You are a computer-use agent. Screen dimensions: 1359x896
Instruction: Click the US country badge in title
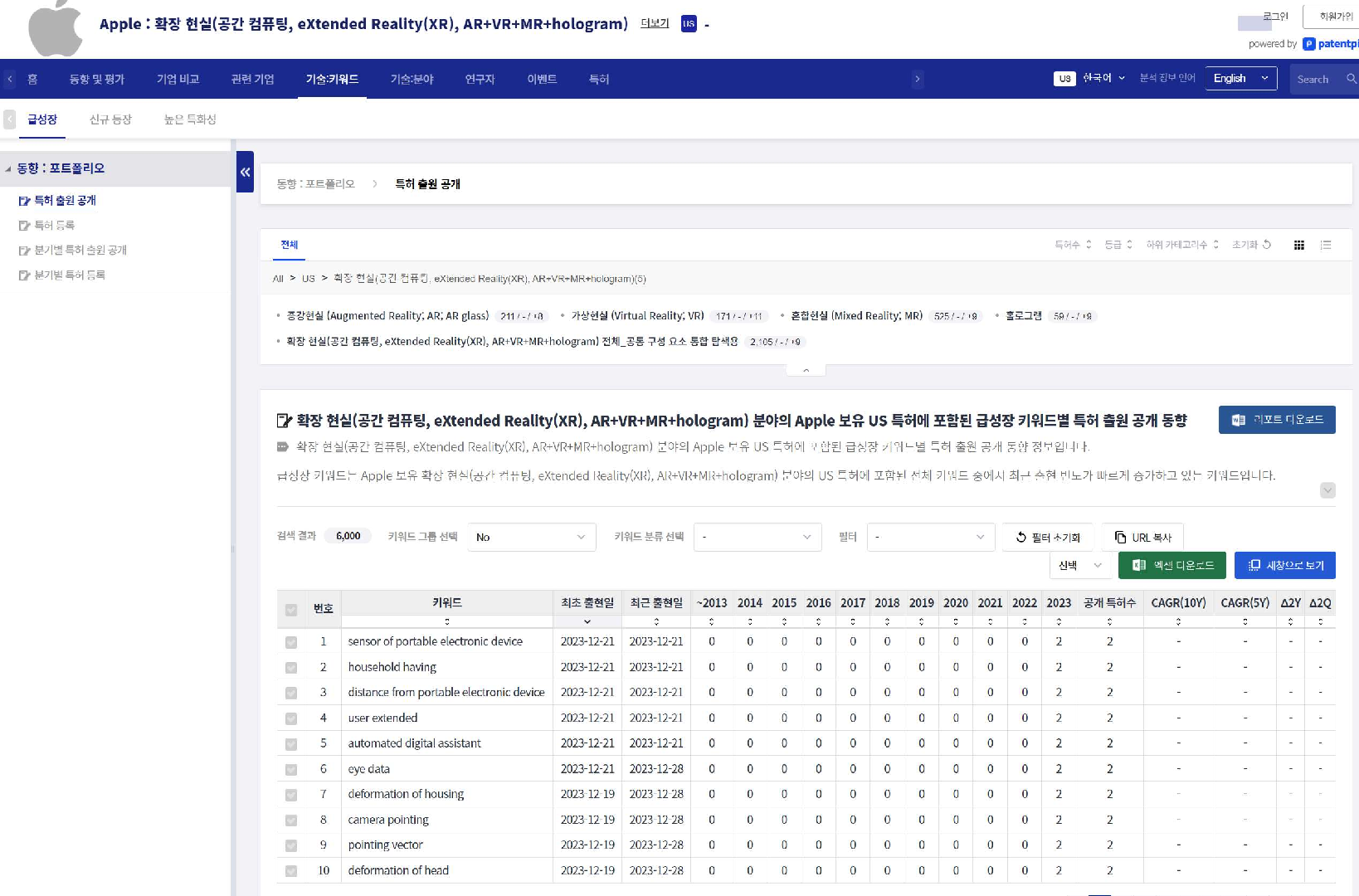[x=689, y=24]
